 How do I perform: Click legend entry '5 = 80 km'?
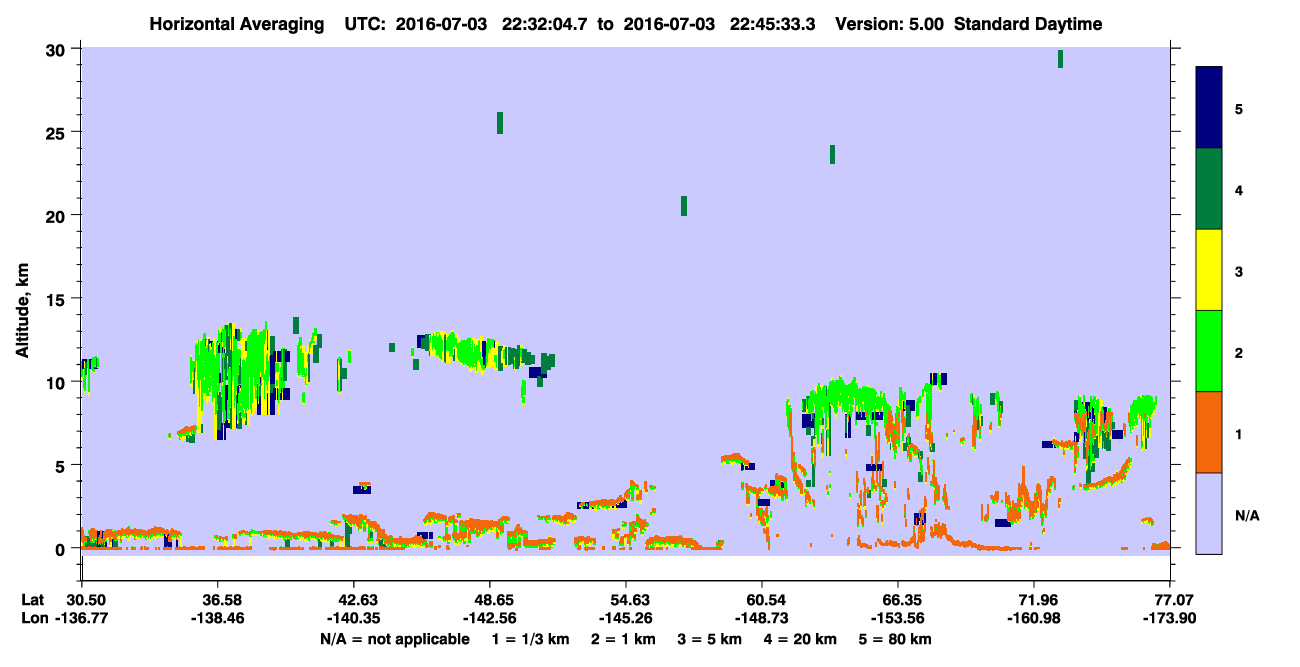pyautogui.click(x=895, y=639)
